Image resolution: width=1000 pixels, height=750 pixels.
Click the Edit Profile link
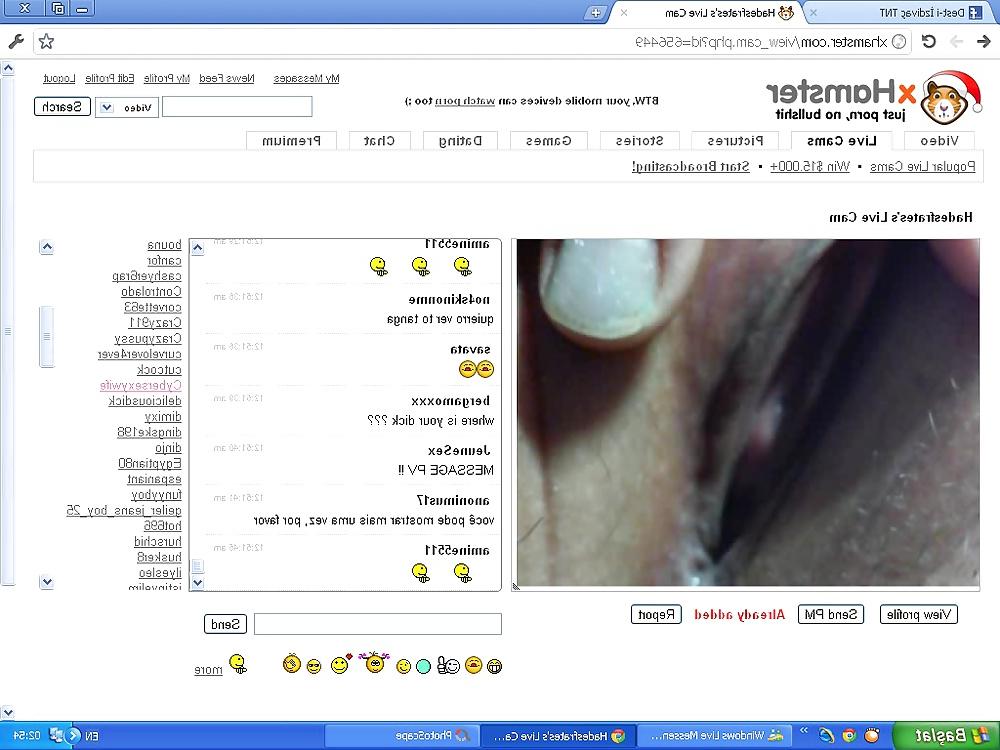[x=110, y=78]
